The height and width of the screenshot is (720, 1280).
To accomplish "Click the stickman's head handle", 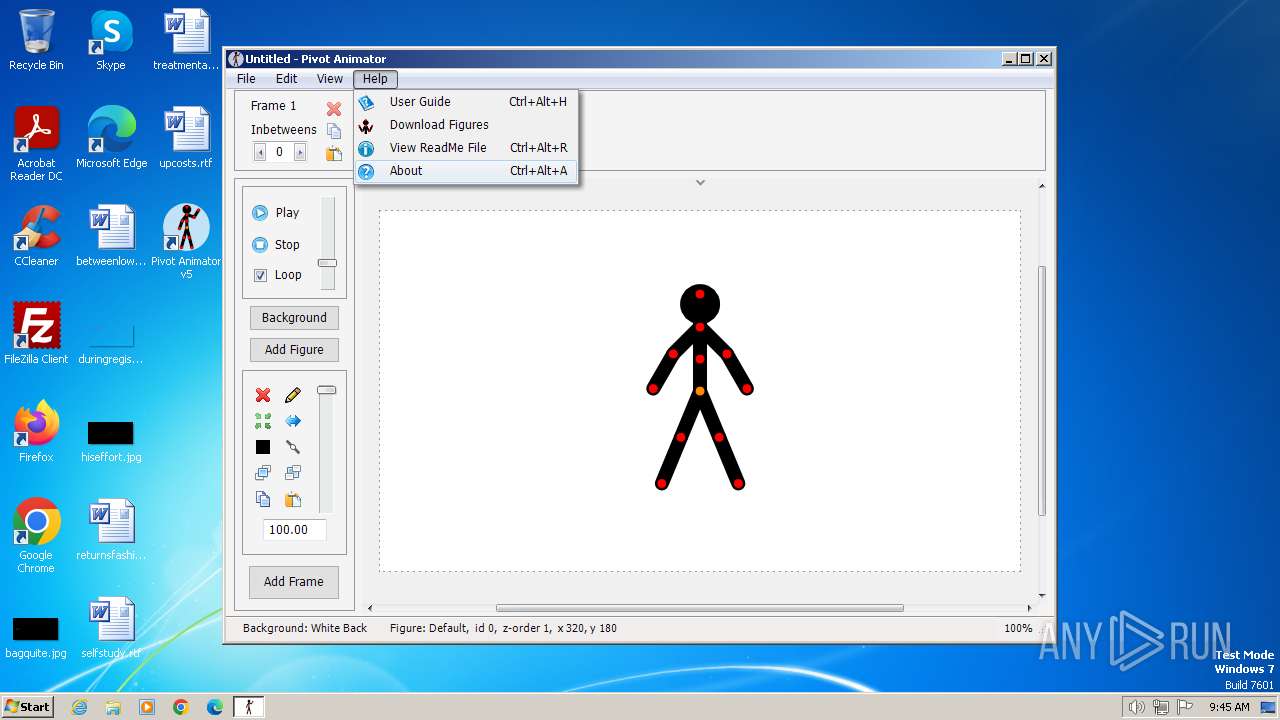I will 700,294.
